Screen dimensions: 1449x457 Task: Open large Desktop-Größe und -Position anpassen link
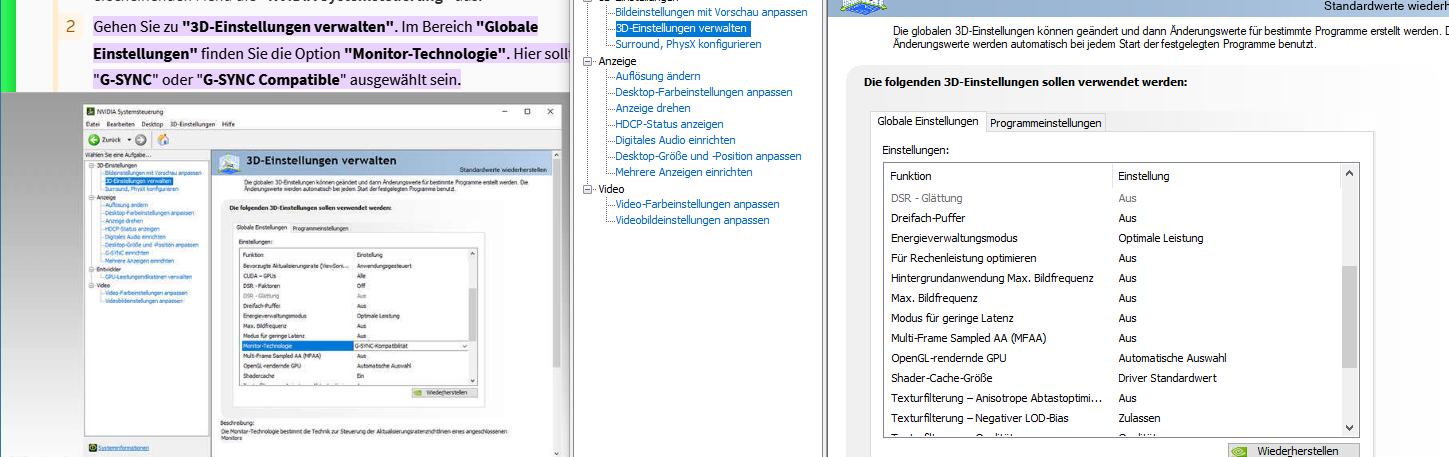tap(708, 156)
